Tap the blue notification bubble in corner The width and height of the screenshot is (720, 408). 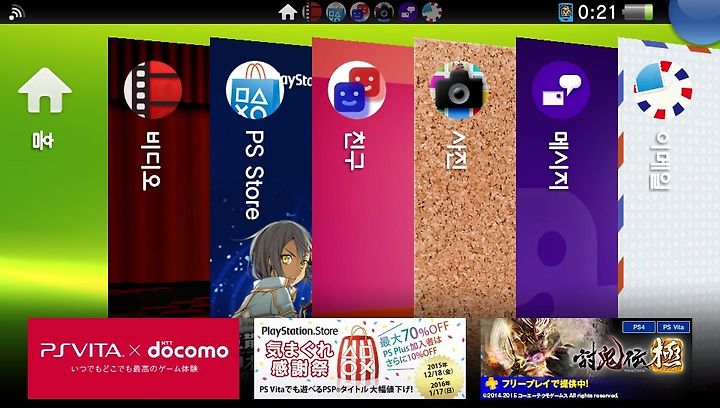click(696, 18)
